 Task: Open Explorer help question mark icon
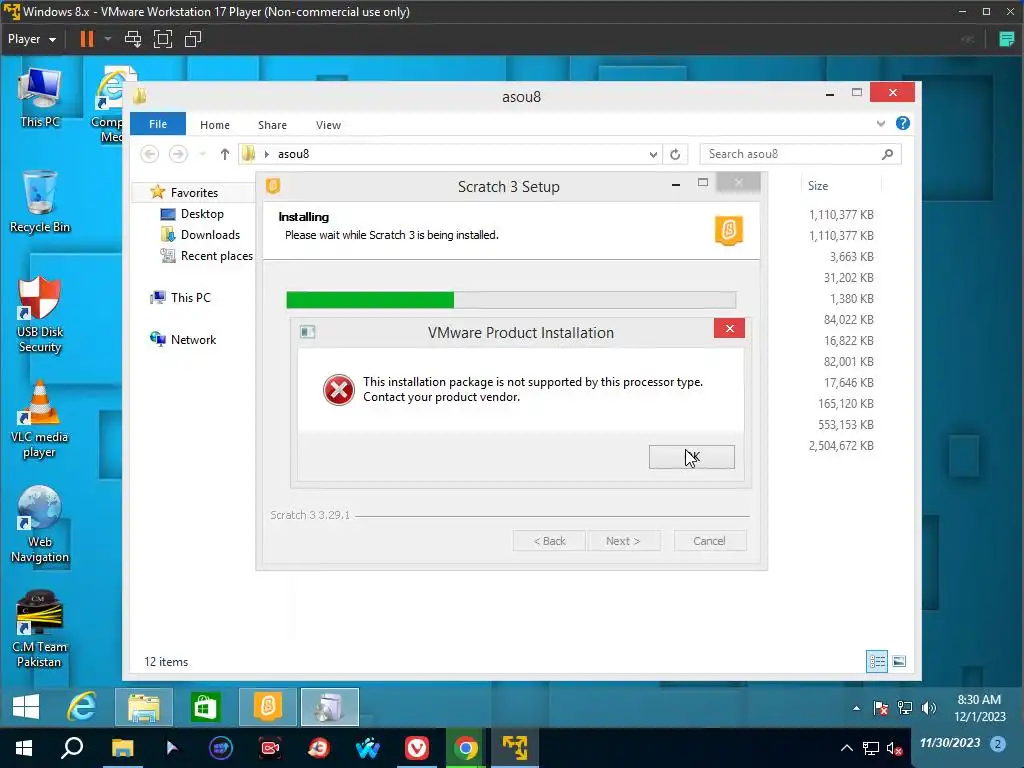pyautogui.click(x=903, y=123)
